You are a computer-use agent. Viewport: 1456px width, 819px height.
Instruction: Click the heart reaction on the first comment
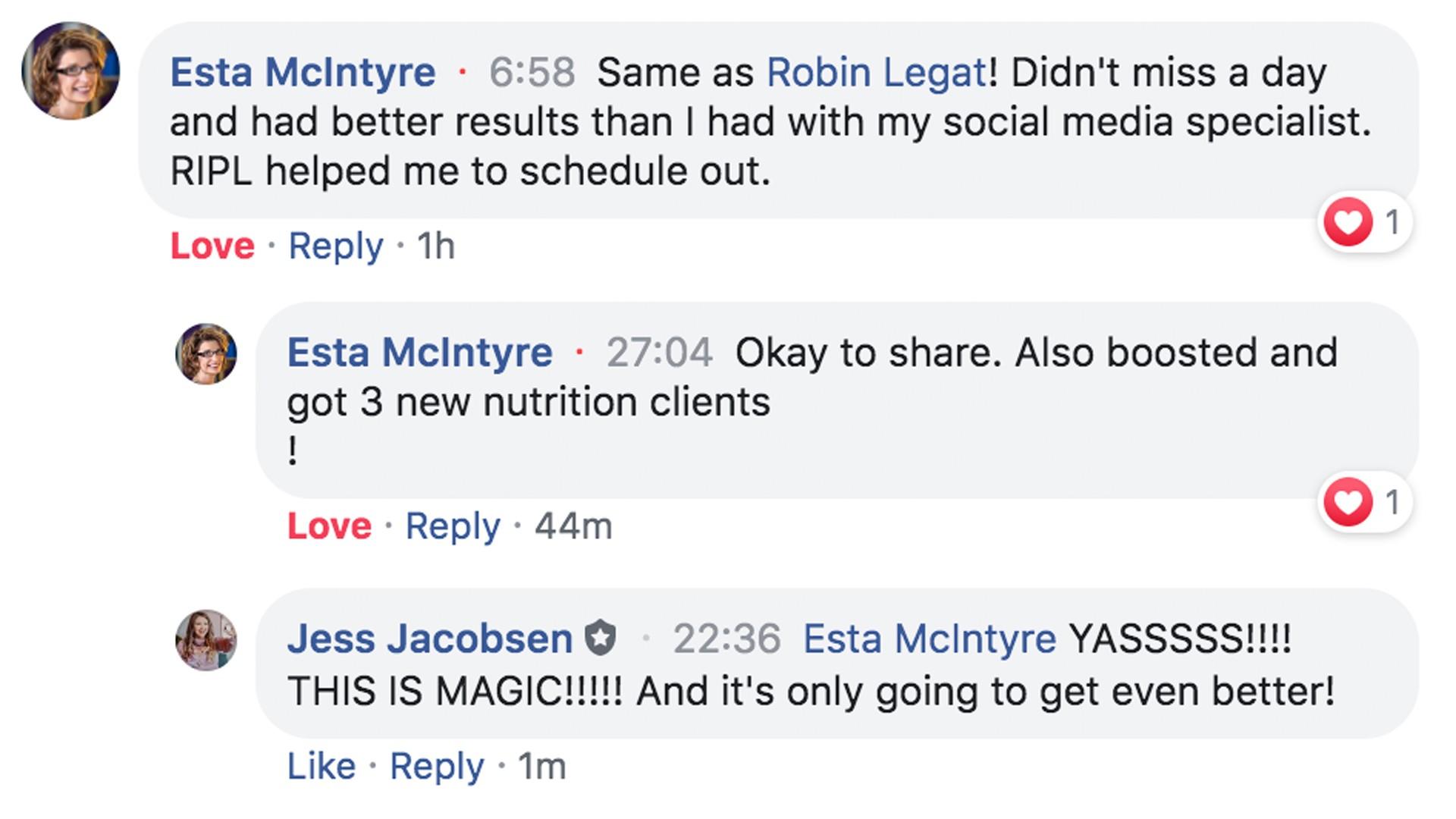[x=1348, y=222]
